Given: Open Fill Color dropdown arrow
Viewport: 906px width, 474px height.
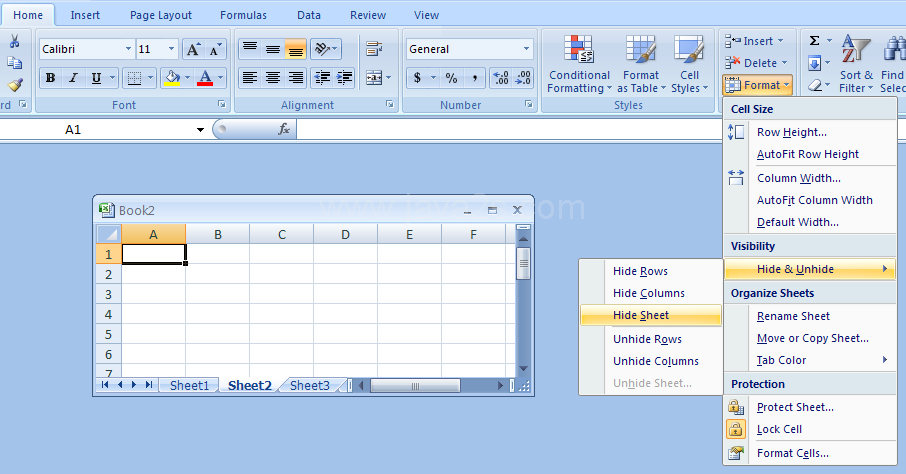Looking at the screenshot, I should [x=187, y=77].
